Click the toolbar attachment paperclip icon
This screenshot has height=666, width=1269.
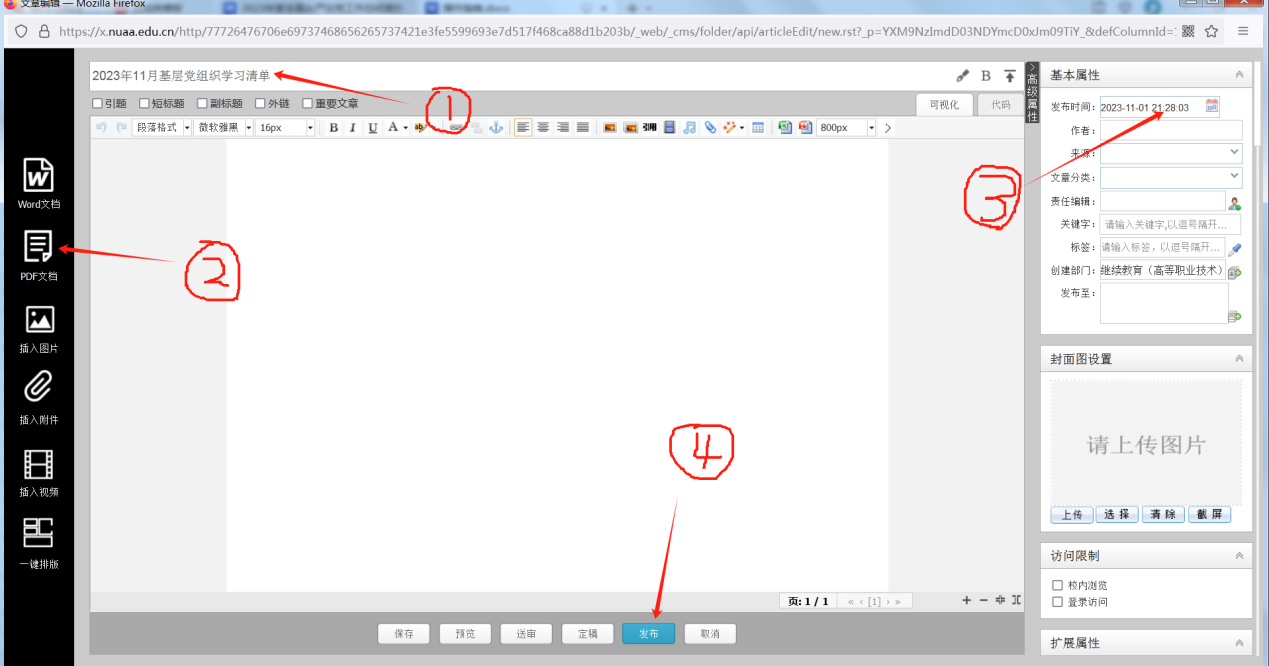(709, 127)
